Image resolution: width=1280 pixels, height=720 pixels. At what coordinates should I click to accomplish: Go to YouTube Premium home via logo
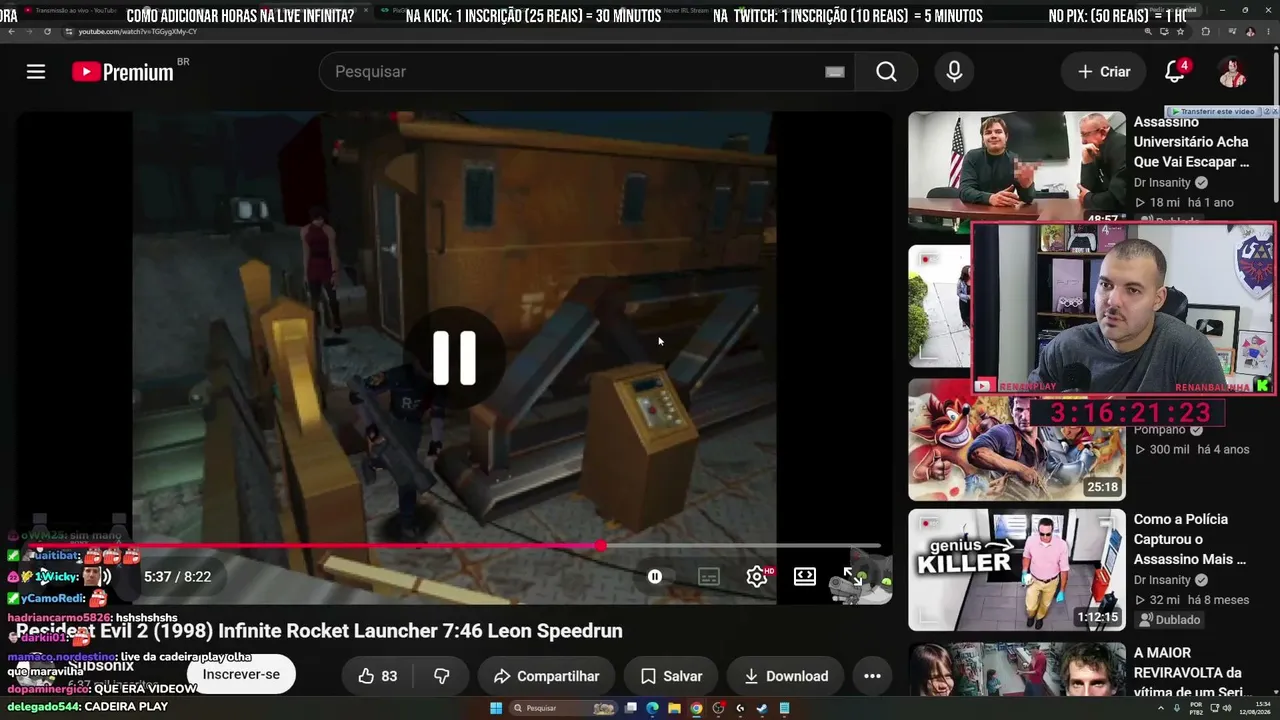pyautogui.click(x=123, y=71)
